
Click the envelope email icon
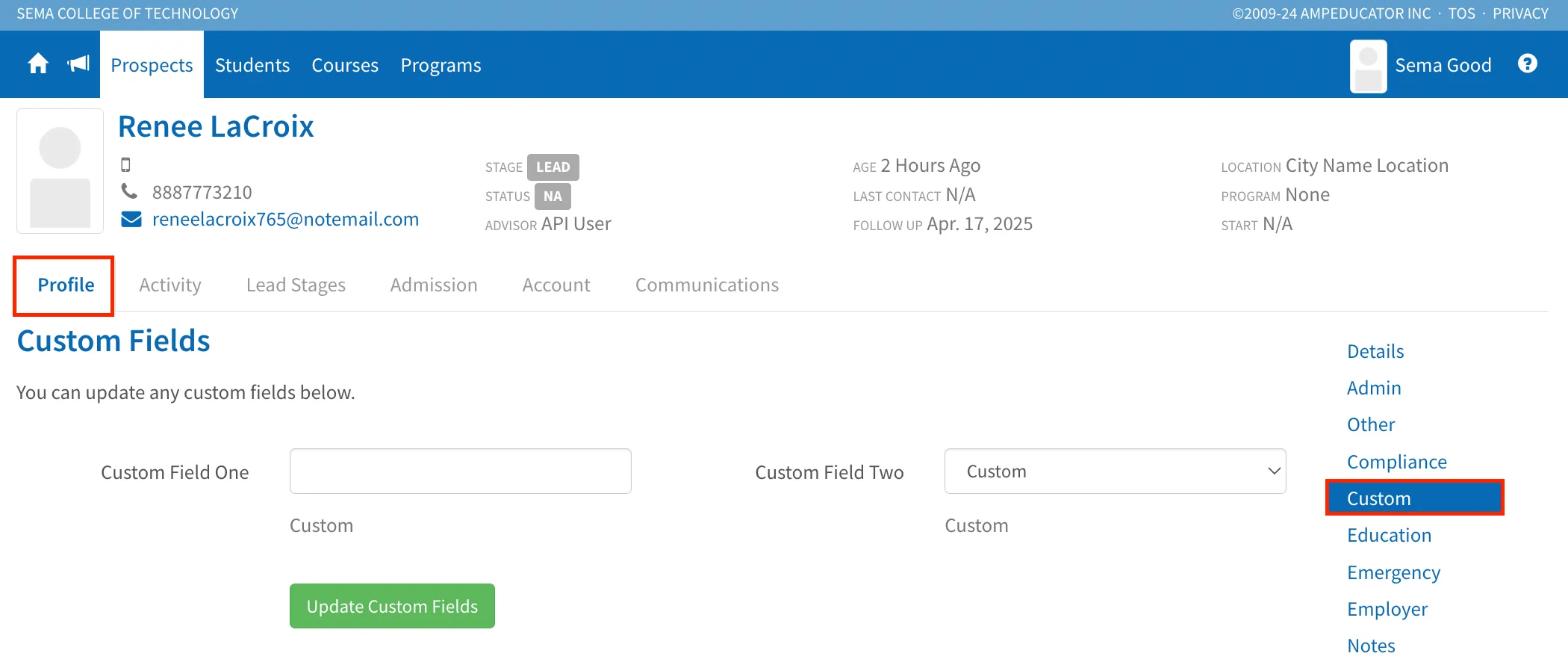(131, 219)
